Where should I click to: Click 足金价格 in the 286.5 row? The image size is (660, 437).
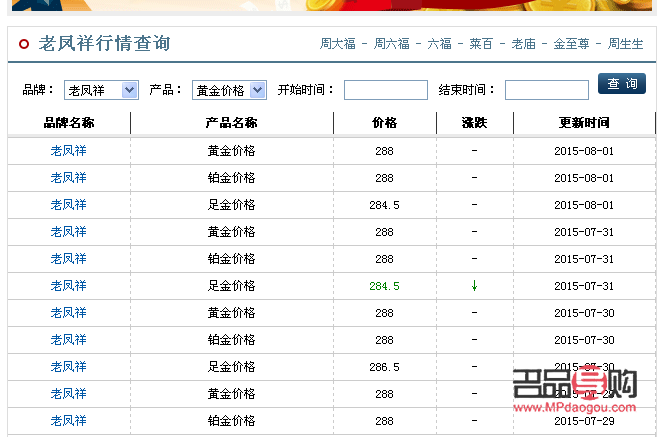coord(232,367)
